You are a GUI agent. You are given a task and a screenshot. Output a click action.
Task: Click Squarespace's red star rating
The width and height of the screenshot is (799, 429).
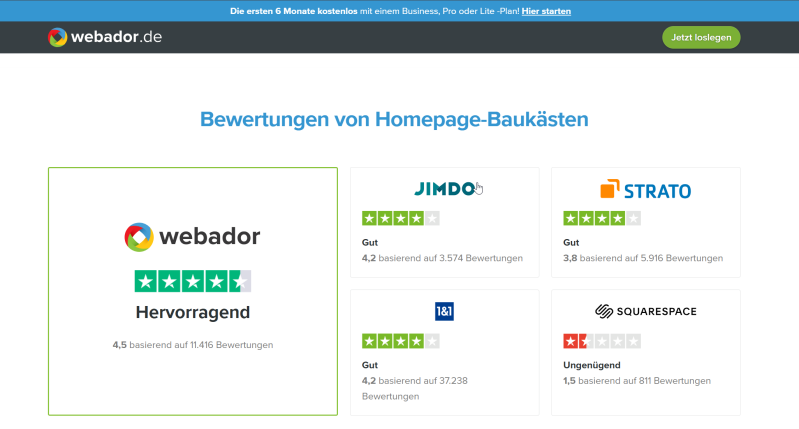pyautogui.click(x=602, y=341)
